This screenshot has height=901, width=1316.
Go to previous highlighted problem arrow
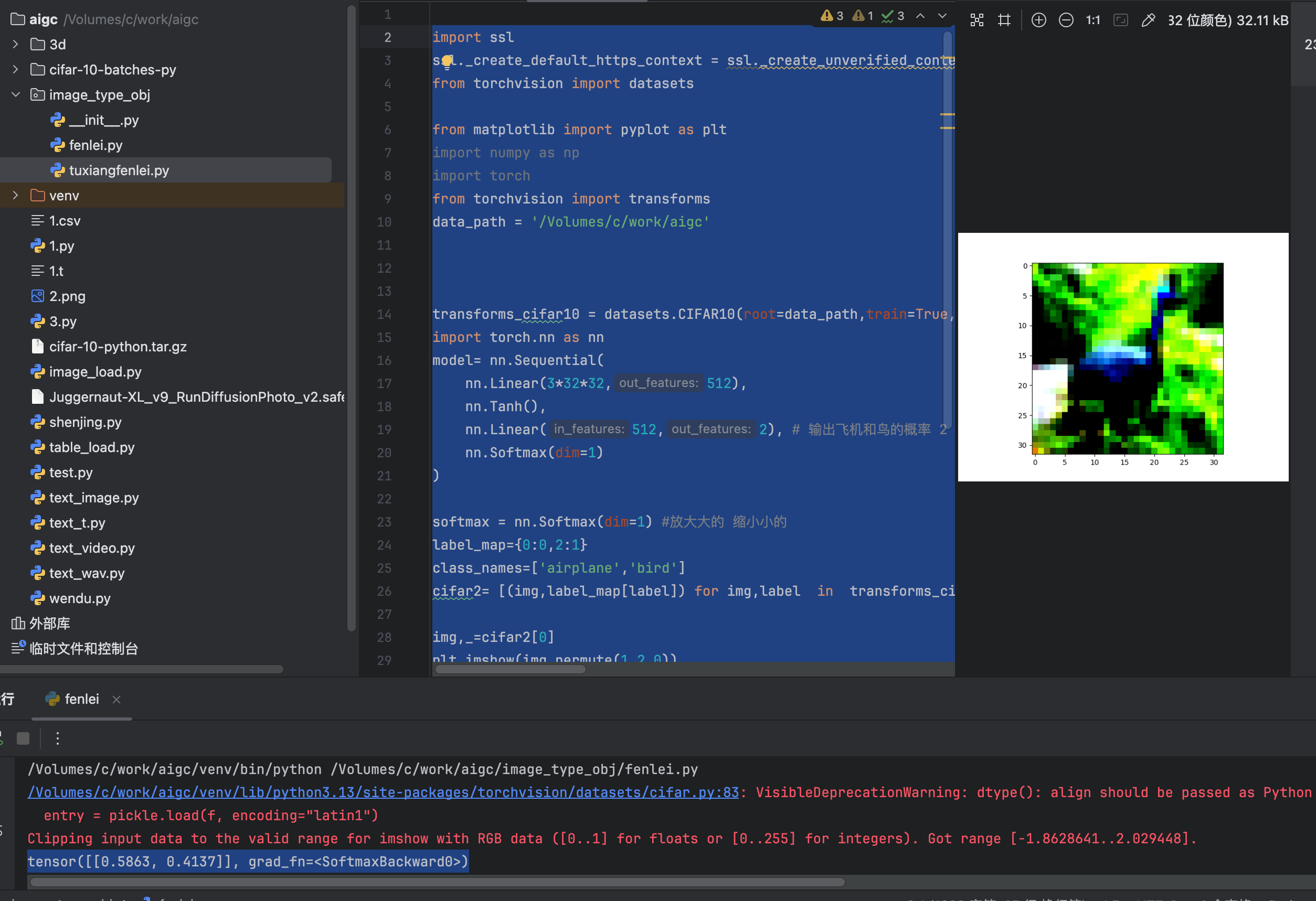921,16
